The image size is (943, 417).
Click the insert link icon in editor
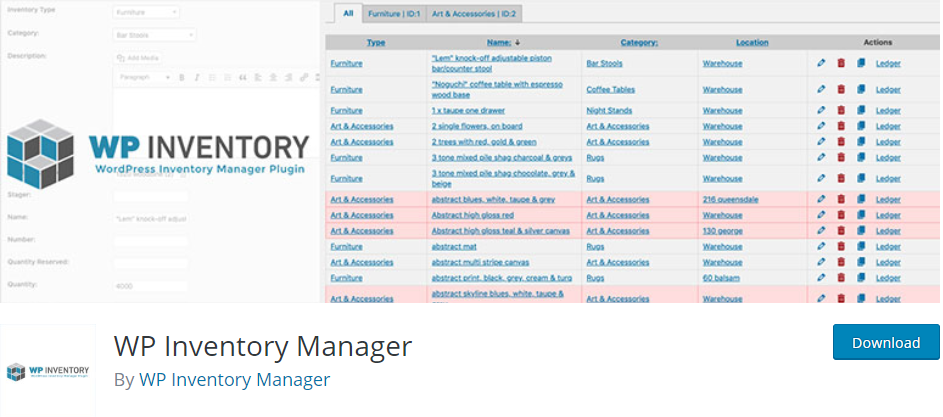coord(304,78)
